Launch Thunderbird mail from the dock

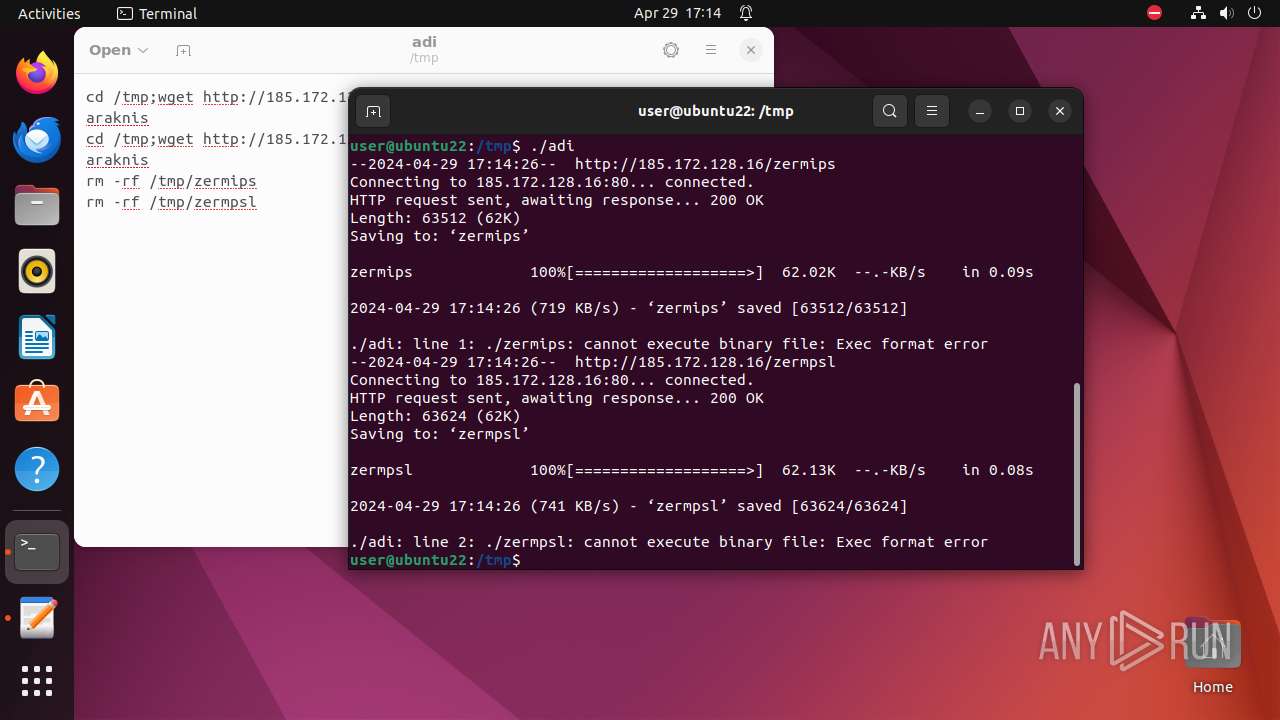pos(37,139)
